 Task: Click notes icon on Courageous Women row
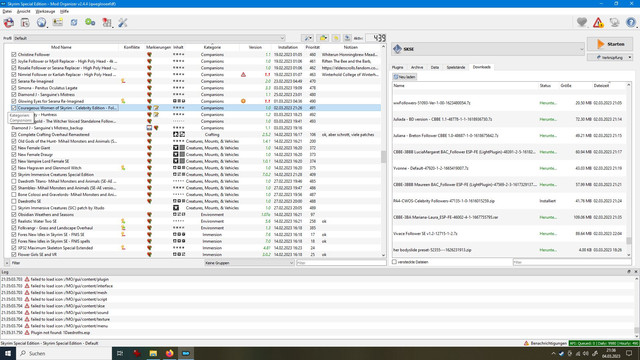point(156,108)
